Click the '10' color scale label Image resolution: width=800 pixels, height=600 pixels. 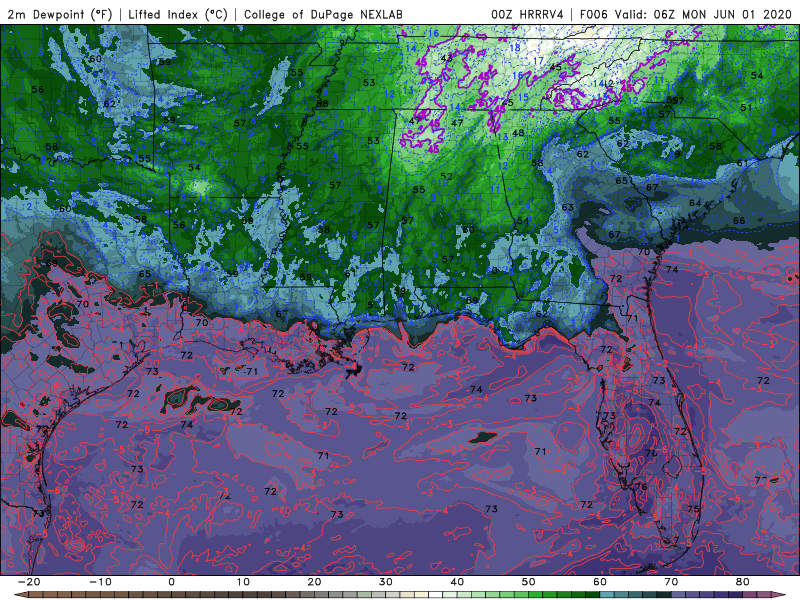[243, 582]
